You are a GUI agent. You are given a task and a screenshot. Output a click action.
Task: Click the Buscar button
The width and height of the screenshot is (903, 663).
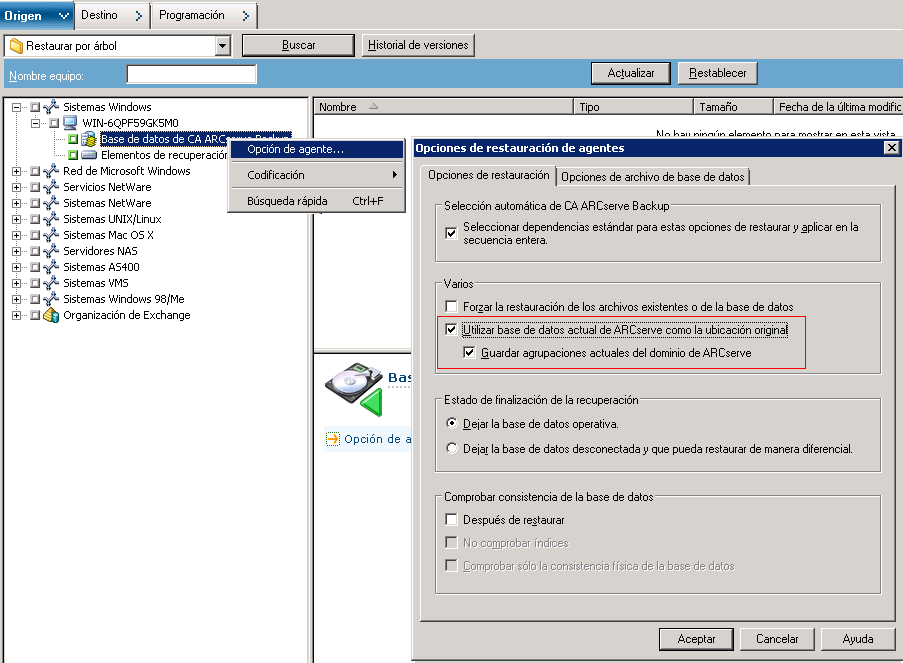298,45
